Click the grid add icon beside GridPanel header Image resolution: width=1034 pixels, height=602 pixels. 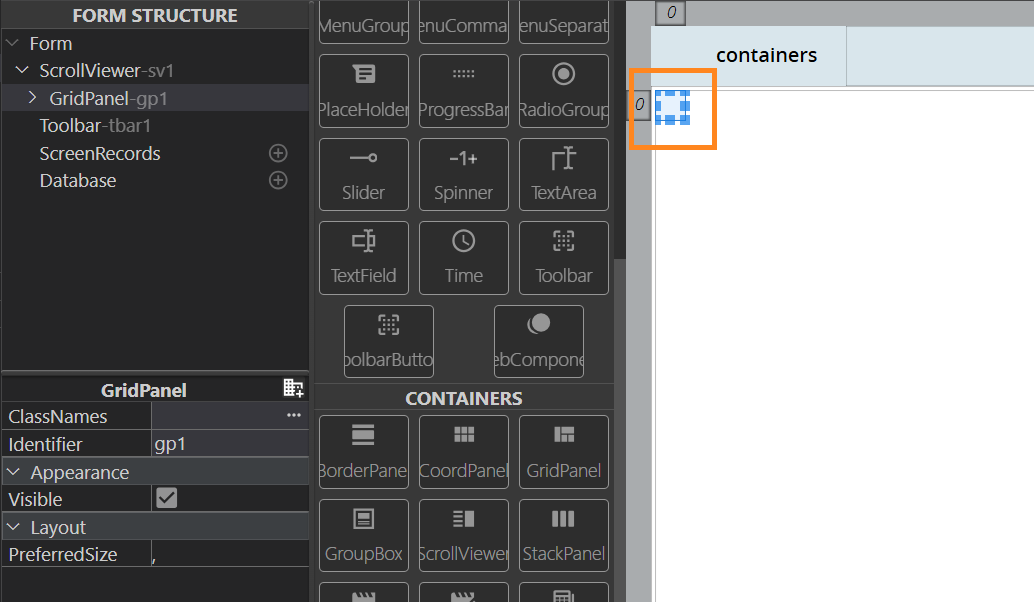click(x=293, y=389)
